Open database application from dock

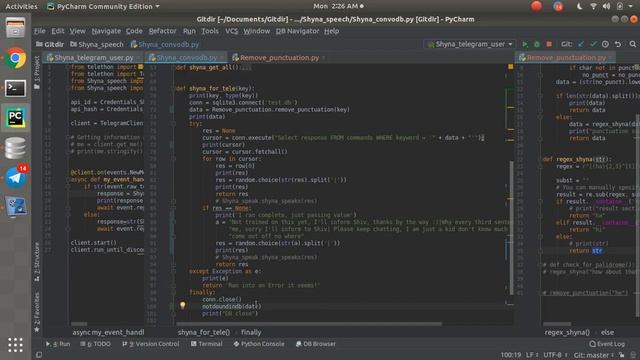(16, 148)
